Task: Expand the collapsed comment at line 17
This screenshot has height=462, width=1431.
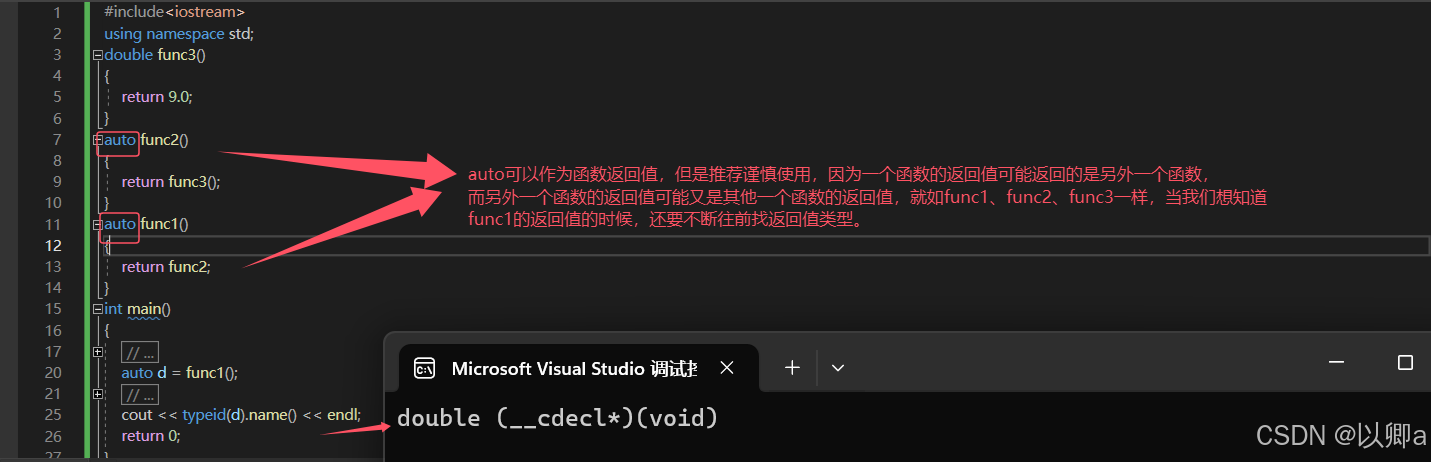Action: [98, 352]
